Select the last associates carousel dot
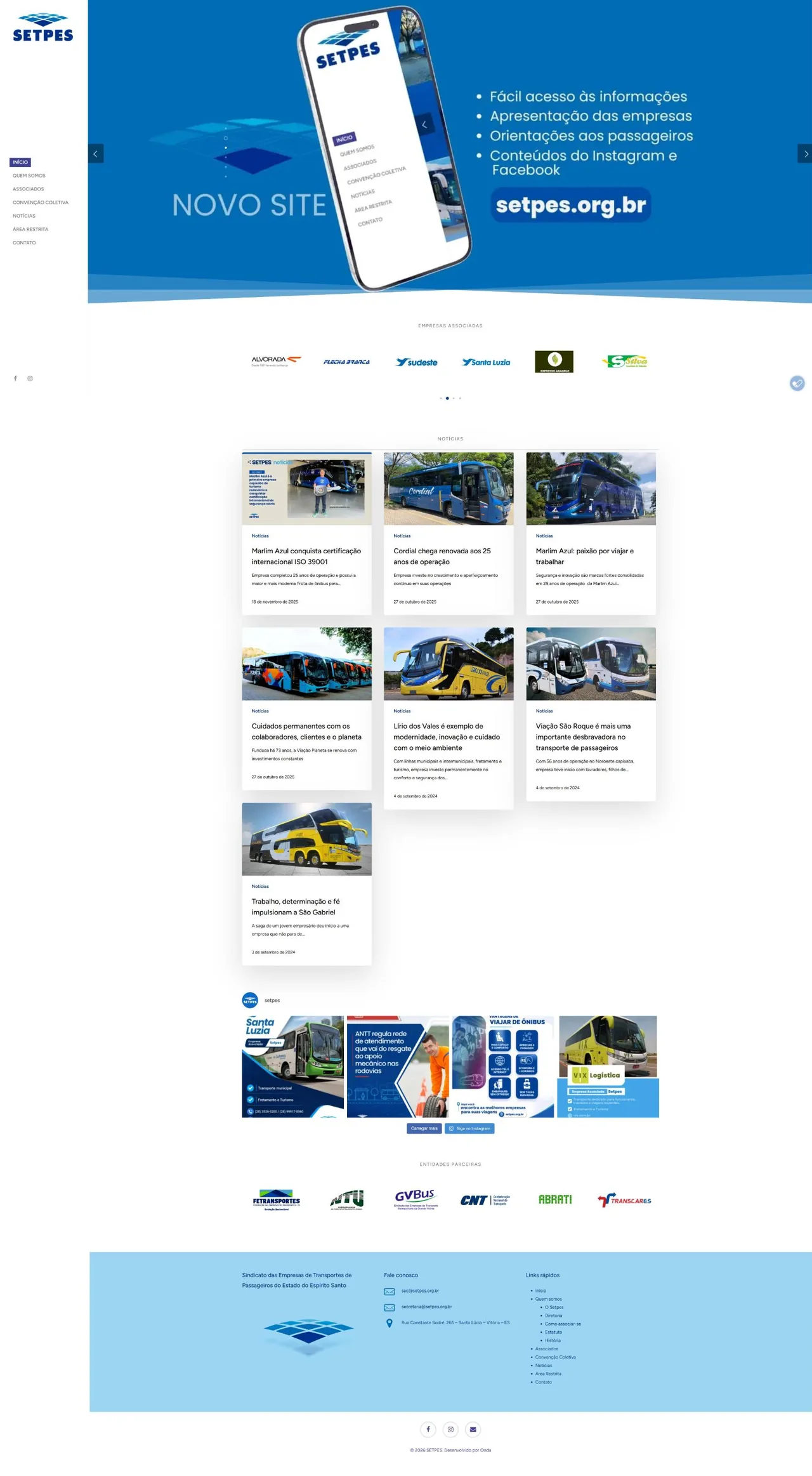 click(460, 399)
